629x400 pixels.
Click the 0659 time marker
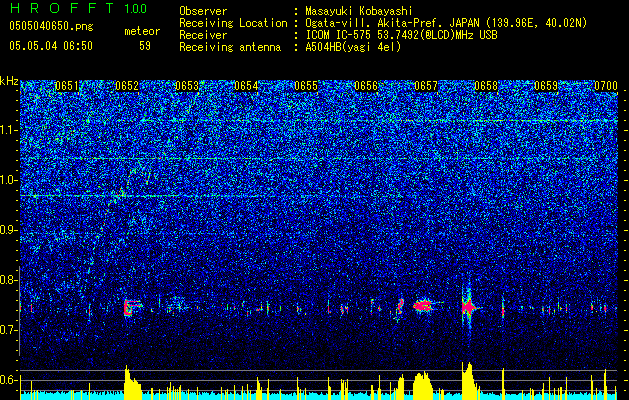click(x=546, y=86)
